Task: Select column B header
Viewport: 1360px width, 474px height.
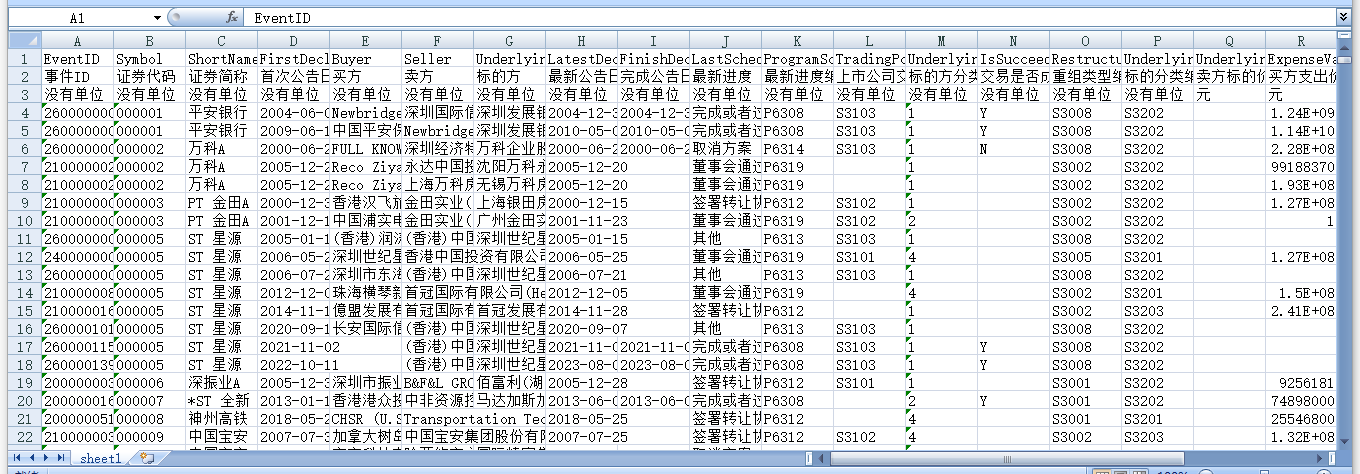Action: (x=149, y=41)
